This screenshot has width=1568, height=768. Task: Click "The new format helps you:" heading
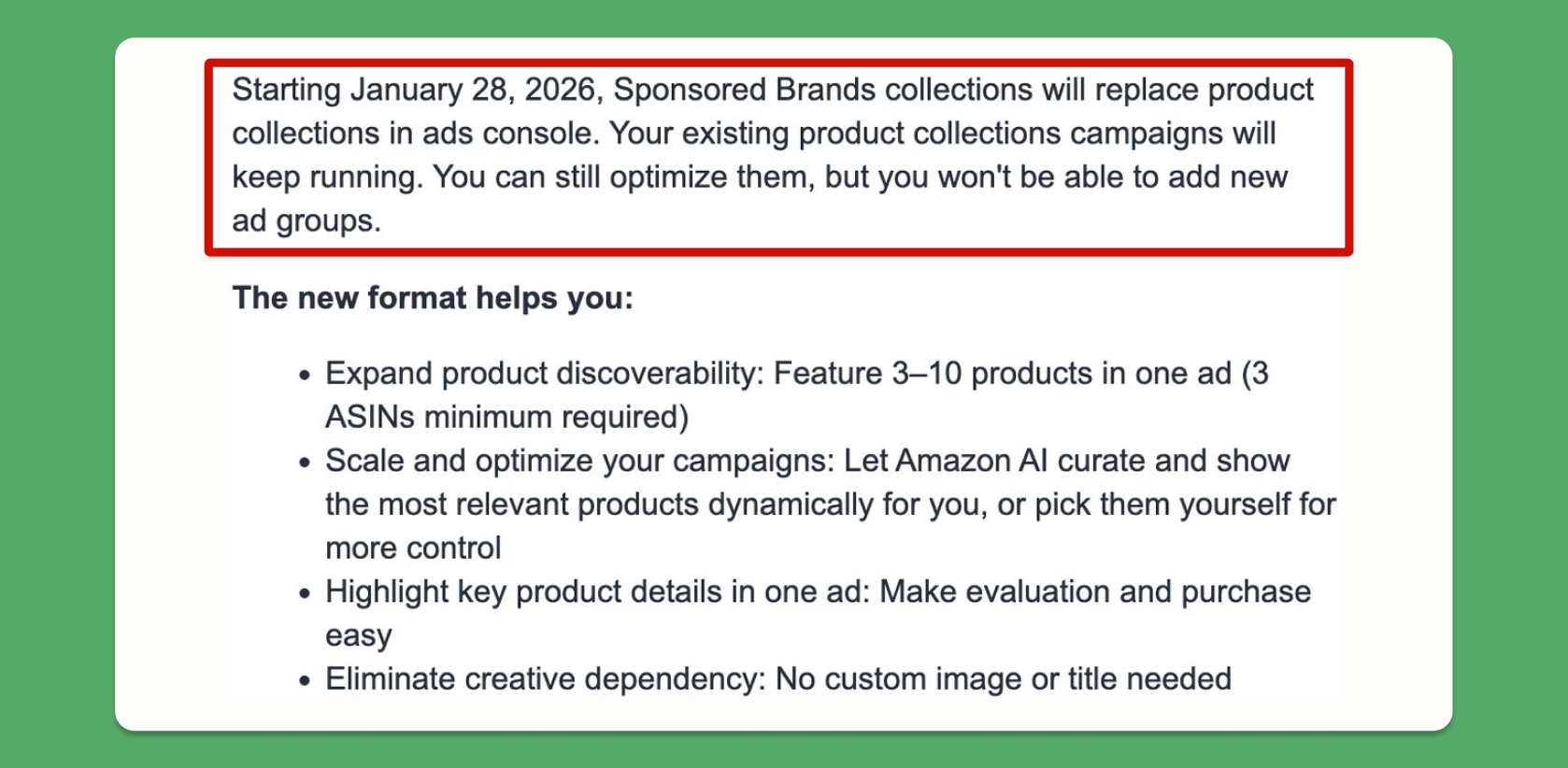tap(433, 298)
